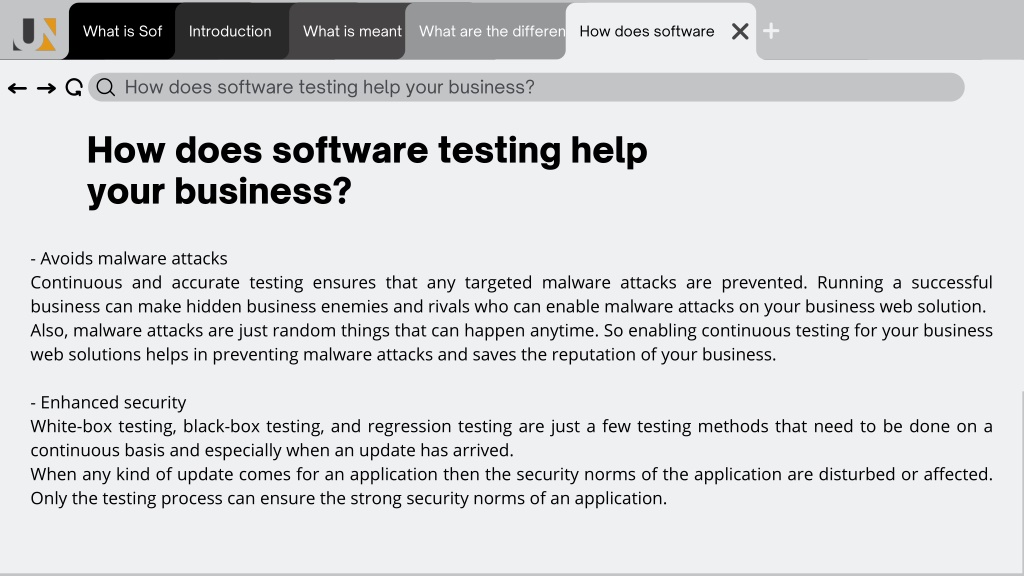The image size is (1024, 576).
Task: Click the sentence starting 'Only the testing process'
Action: pos(349,498)
